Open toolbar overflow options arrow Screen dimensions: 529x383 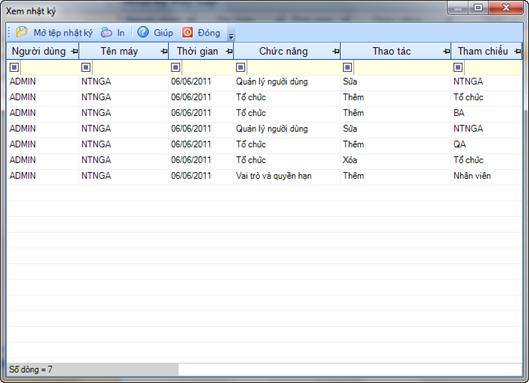point(231,36)
